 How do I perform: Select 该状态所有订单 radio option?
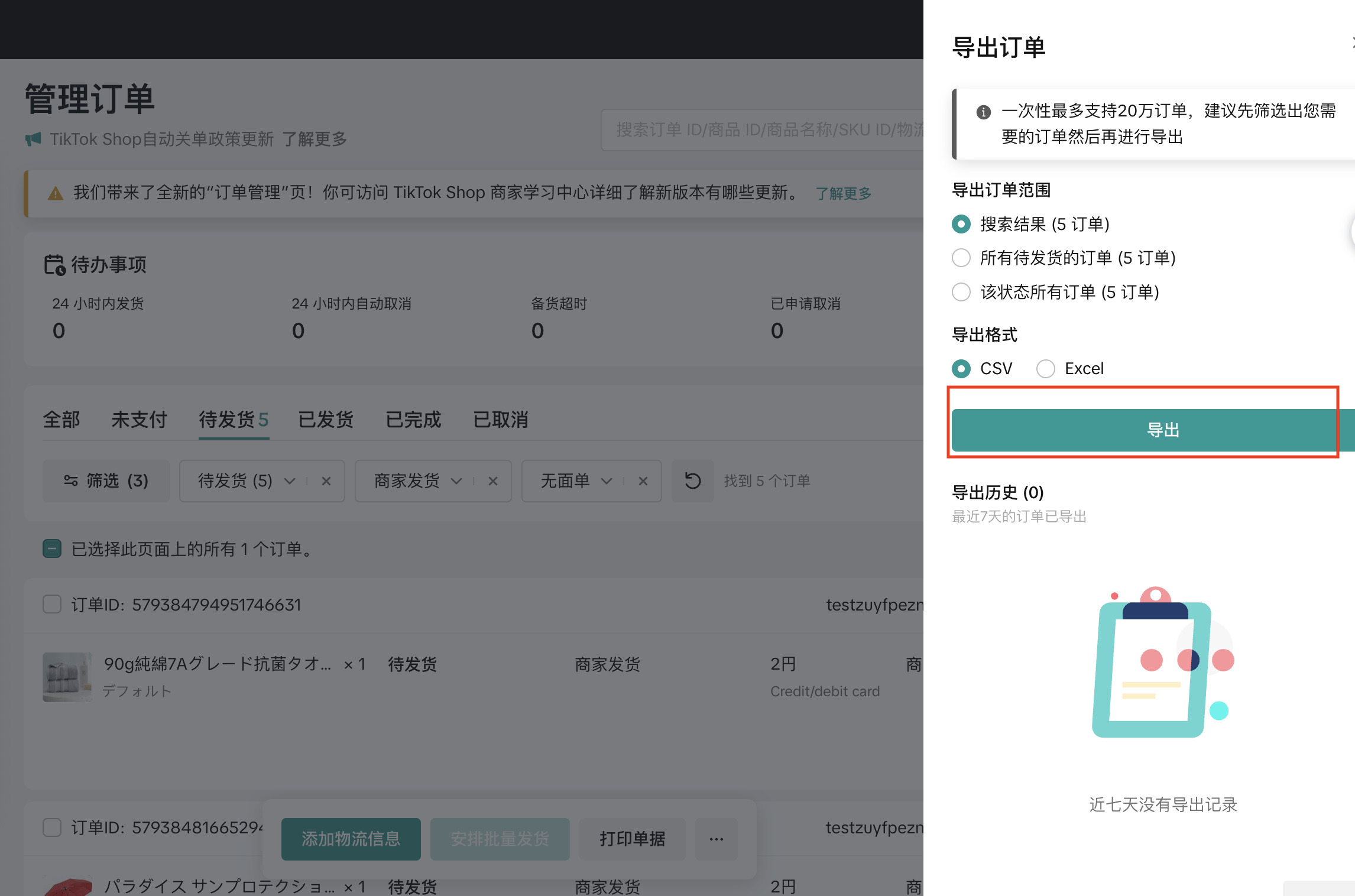coord(961,292)
